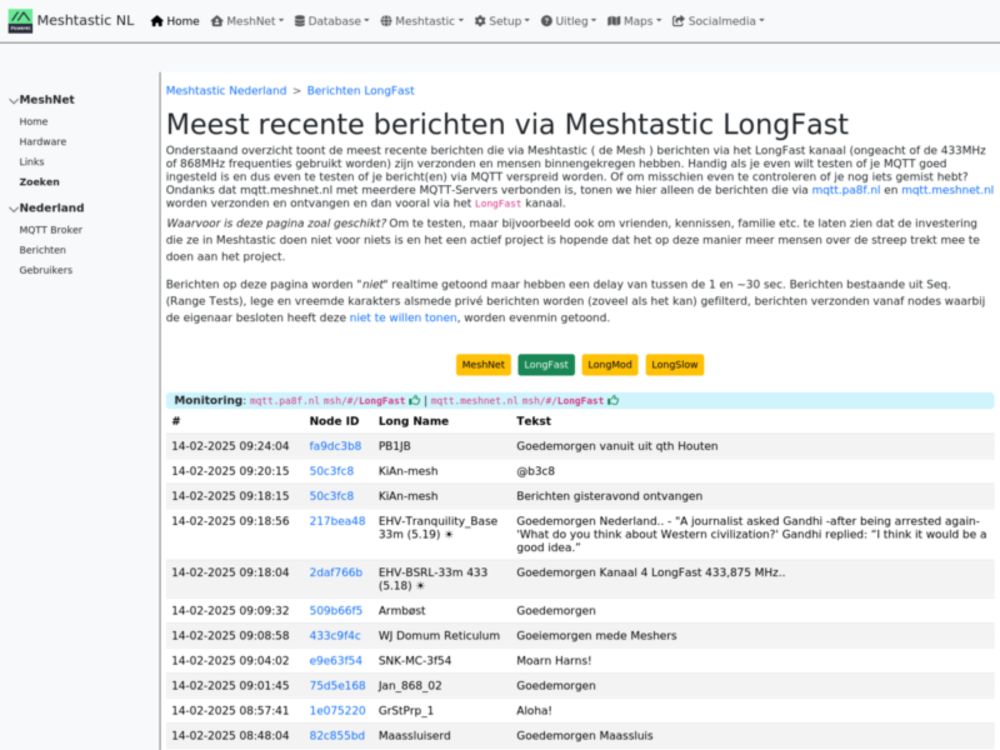Click sun symbol next to EHV-BSRL-33m 433

(420, 585)
